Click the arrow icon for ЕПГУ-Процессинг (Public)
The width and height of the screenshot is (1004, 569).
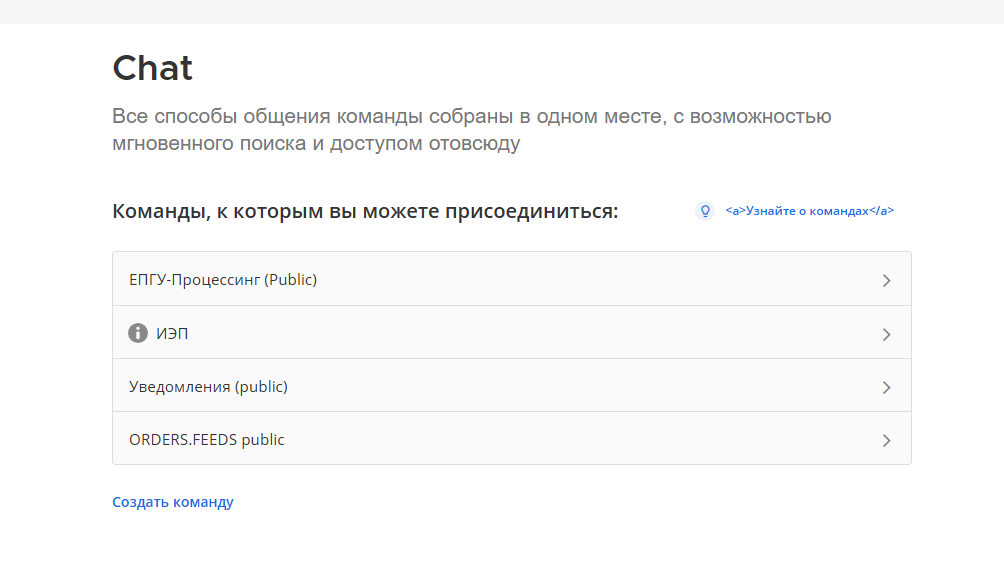pyautogui.click(x=886, y=280)
